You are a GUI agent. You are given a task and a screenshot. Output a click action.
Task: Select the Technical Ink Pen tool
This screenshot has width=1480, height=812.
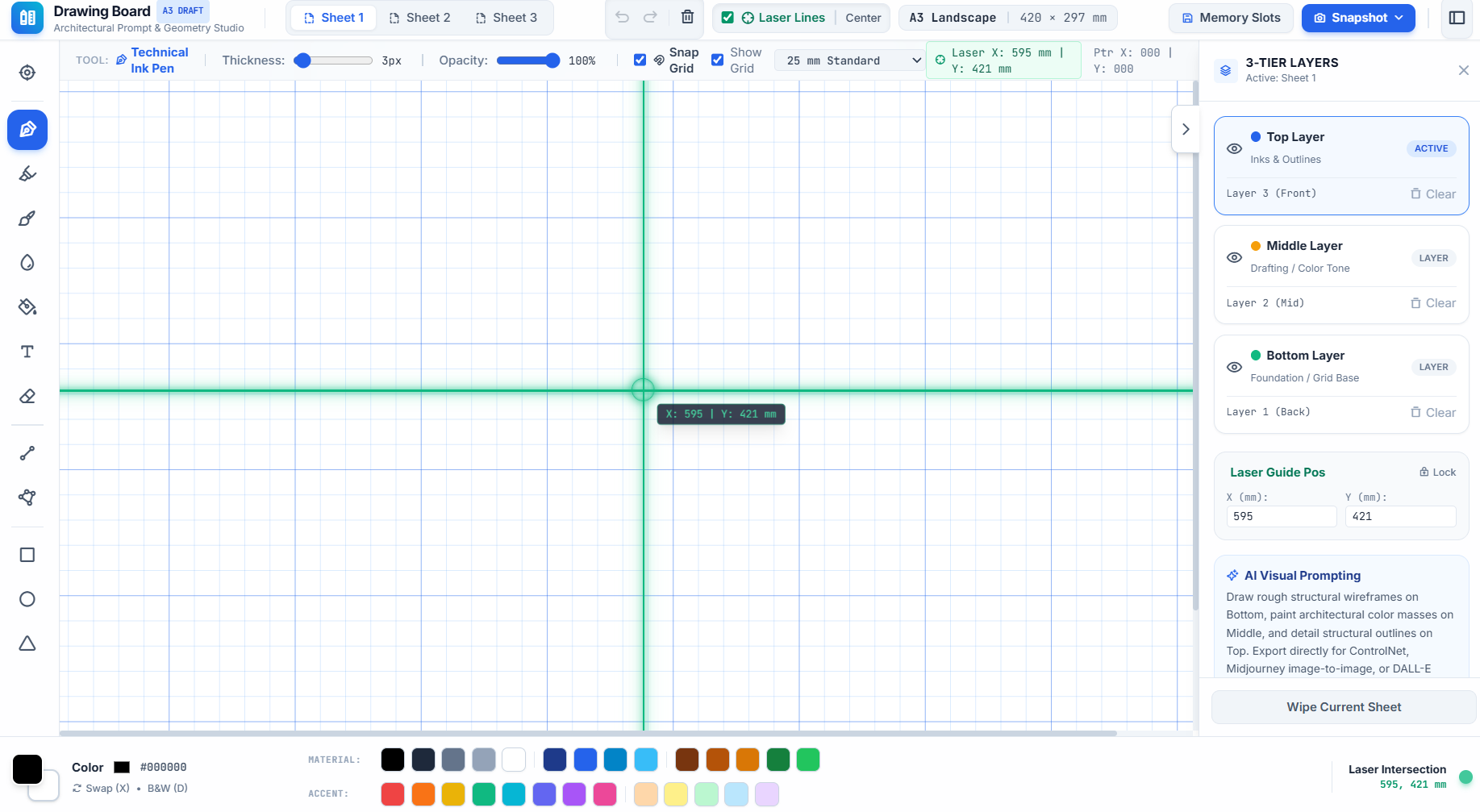[x=27, y=130]
